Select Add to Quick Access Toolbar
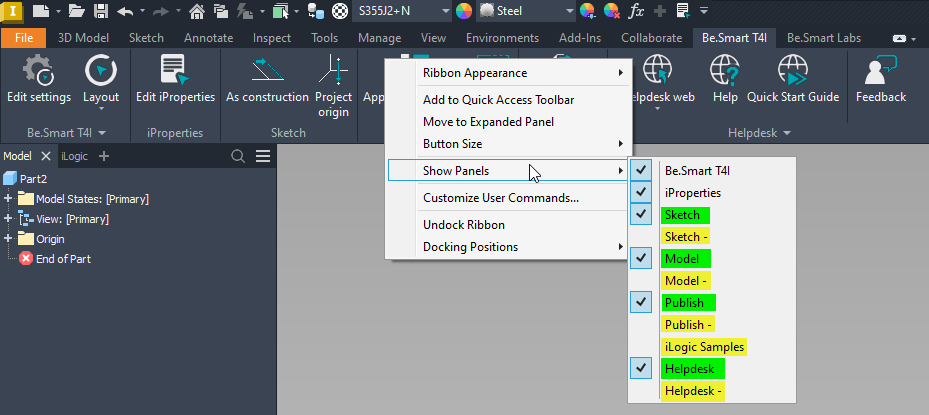929x415 pixels. click(x=498, y=100)
